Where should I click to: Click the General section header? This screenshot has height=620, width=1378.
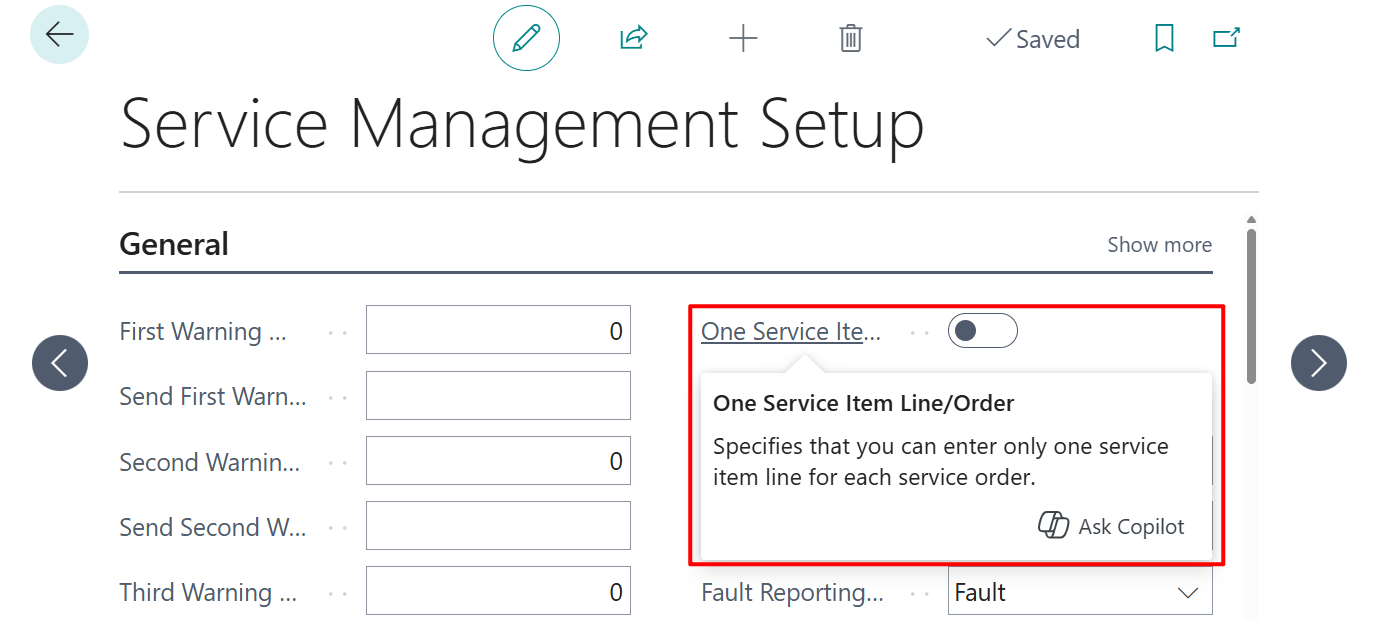(x=174, y=243)
